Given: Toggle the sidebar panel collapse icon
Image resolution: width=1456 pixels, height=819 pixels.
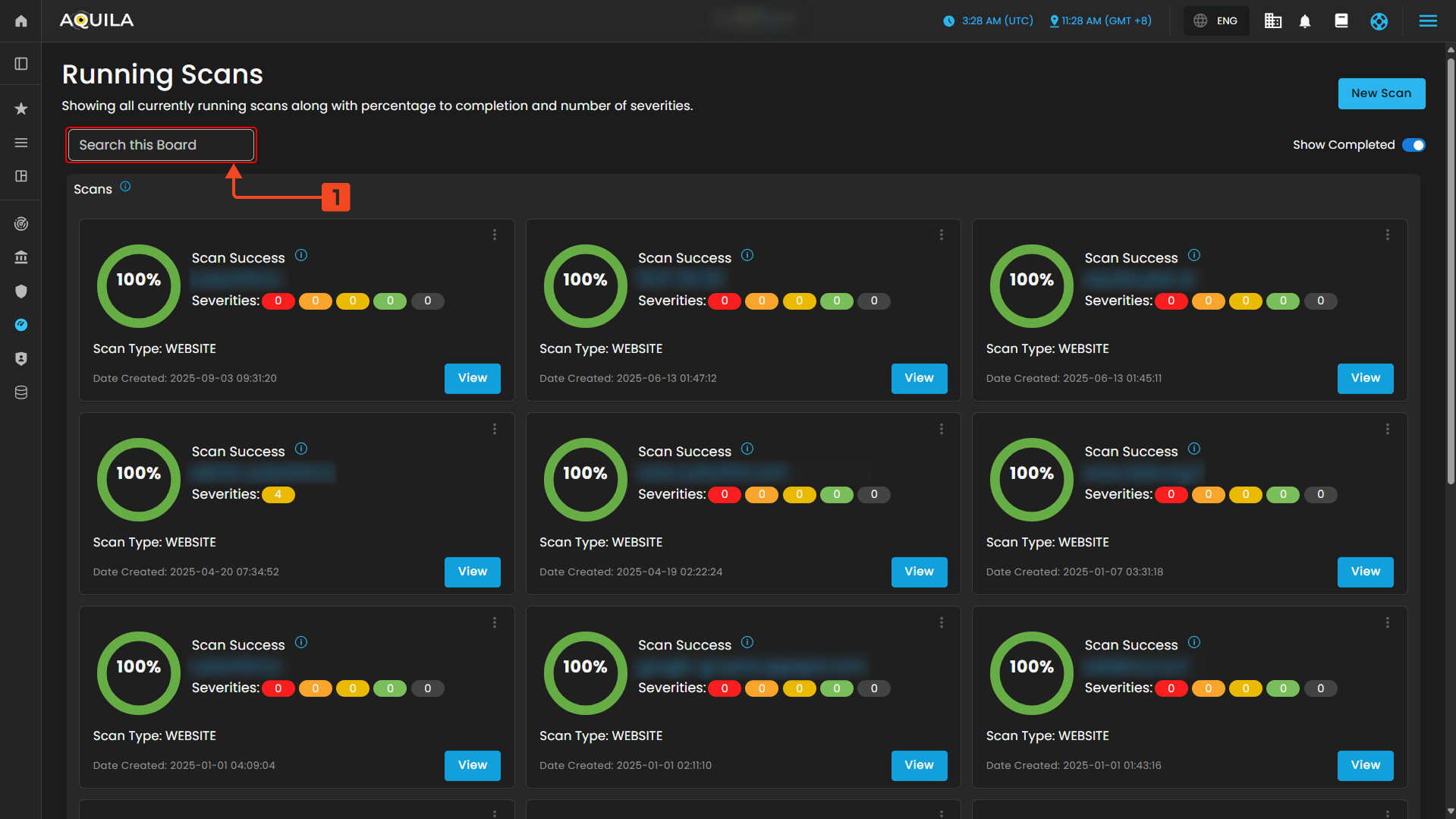Looking at the screenshot, I should (21, 64).
